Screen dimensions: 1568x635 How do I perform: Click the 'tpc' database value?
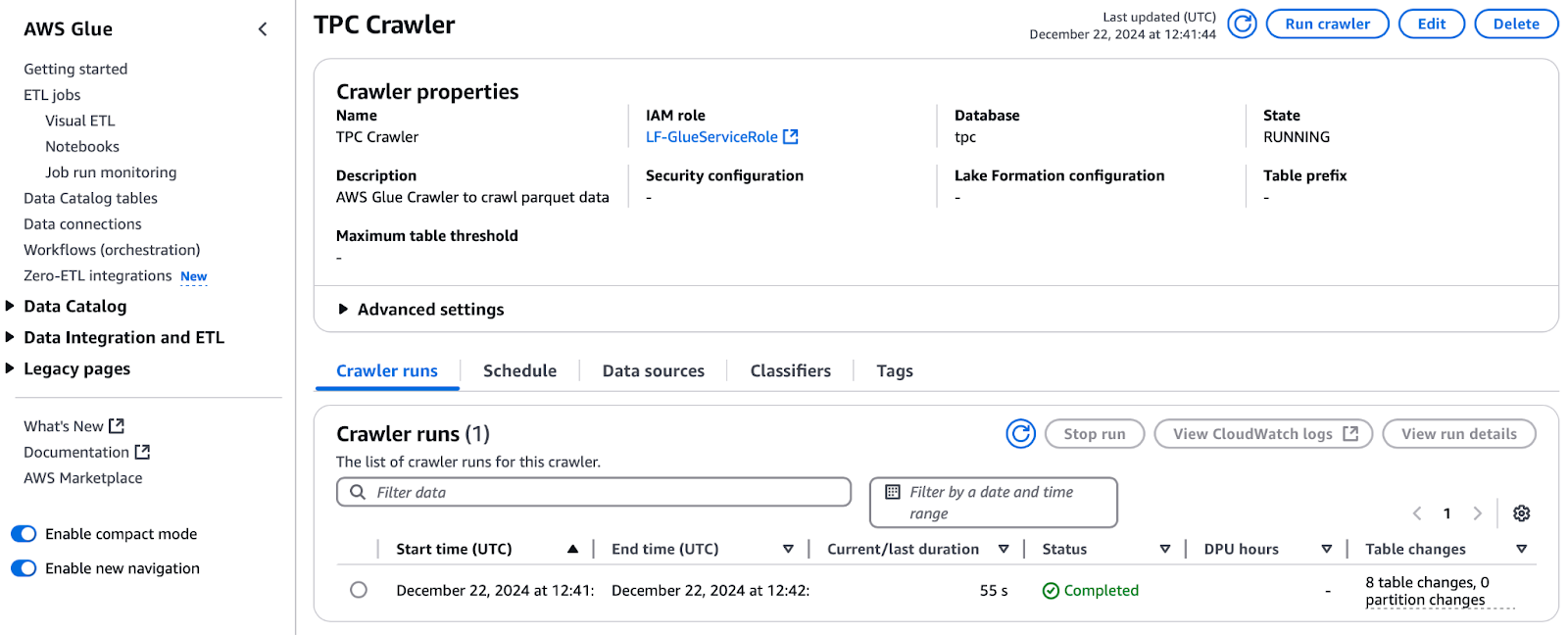point(965,137)
